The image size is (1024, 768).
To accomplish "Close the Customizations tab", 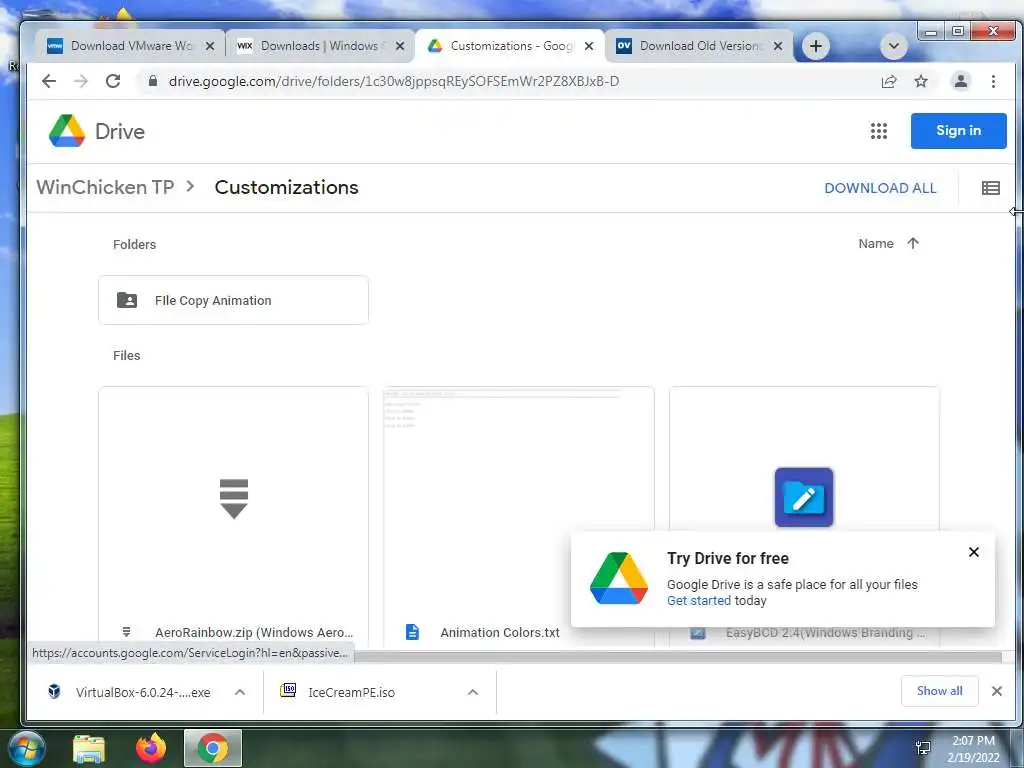I will pos(588,46).
